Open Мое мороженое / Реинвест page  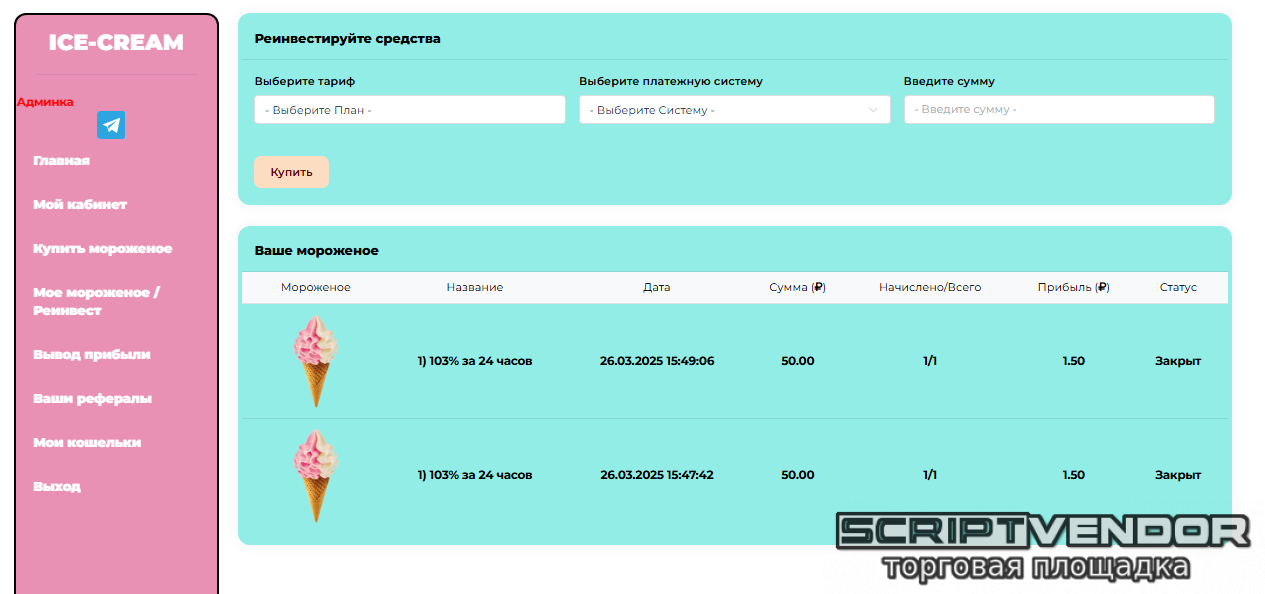(x=96, y=302)
